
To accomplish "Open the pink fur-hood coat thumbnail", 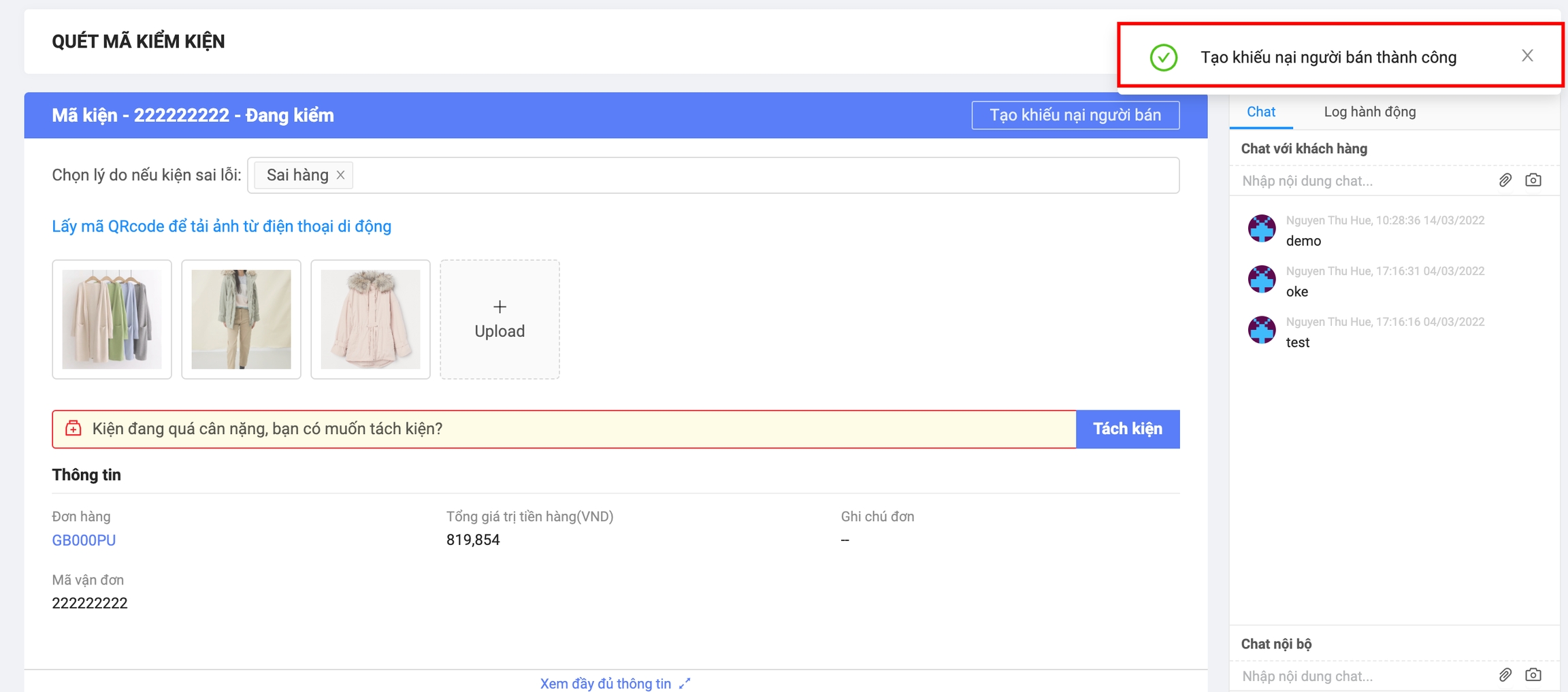I will (370, 319).
